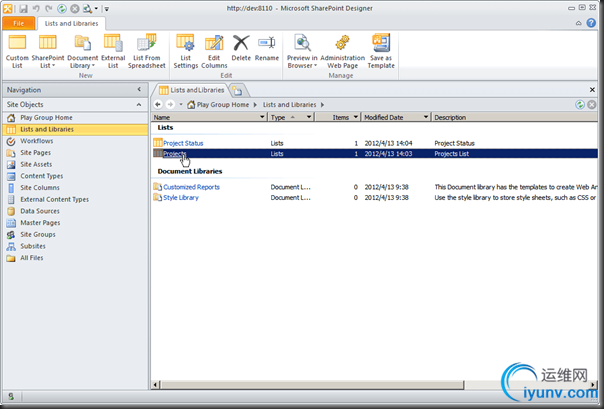Go to Play Group Home in navigation
Image resolution: width=604 pixels, height=409 pixels.
[75, 117]
